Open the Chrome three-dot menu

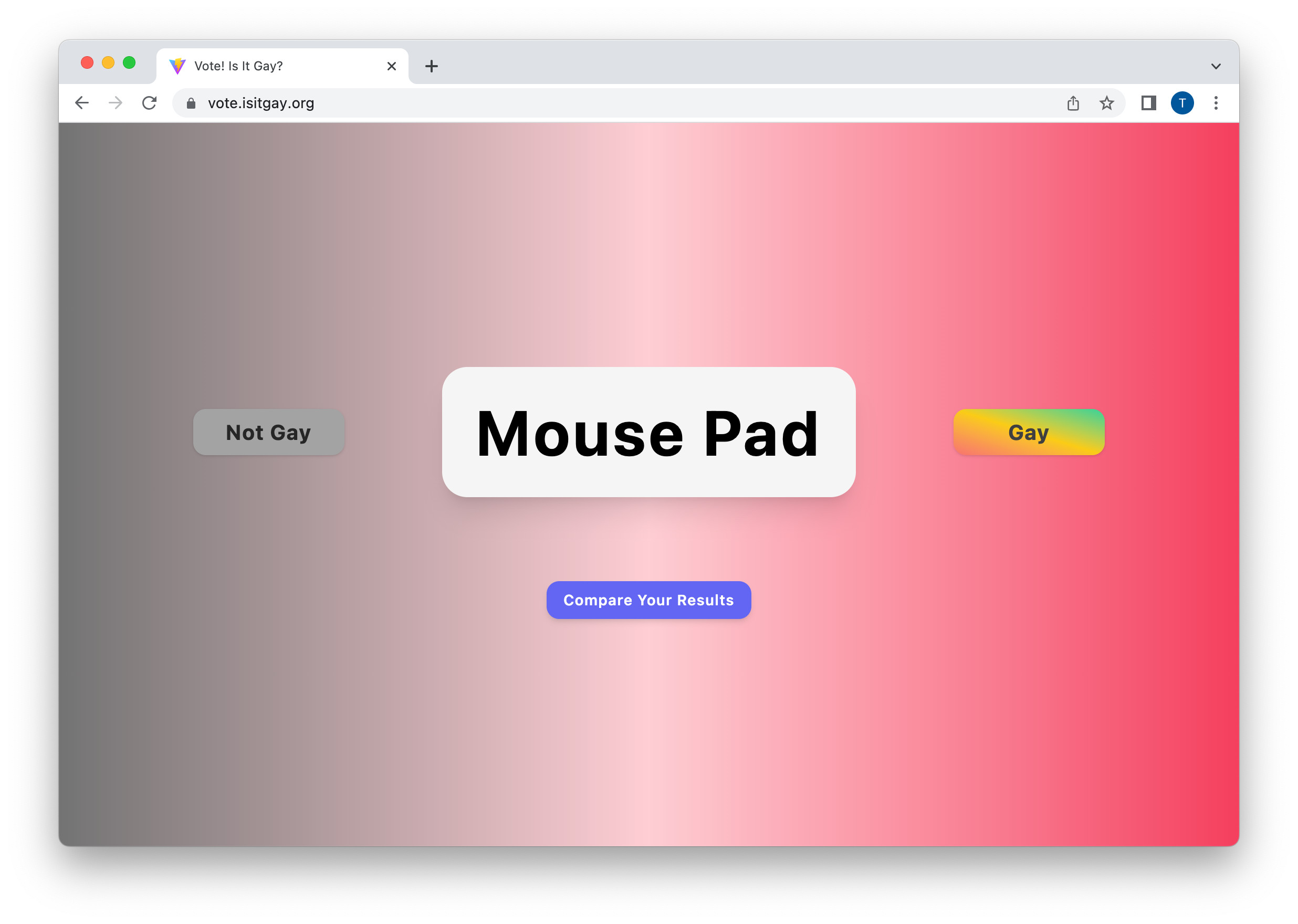click(x=1216, y=103)
